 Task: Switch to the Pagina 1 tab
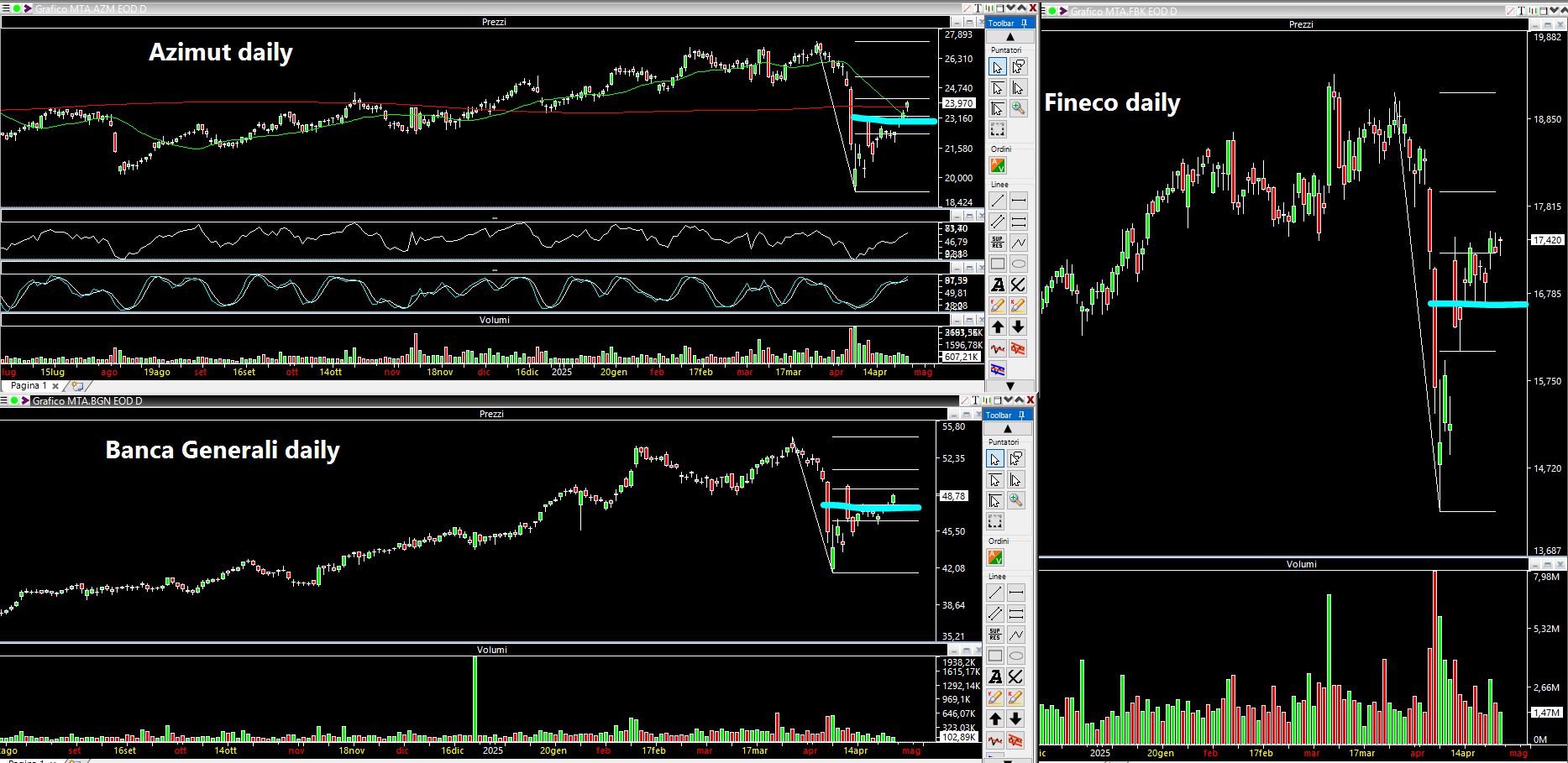point(29,386)
